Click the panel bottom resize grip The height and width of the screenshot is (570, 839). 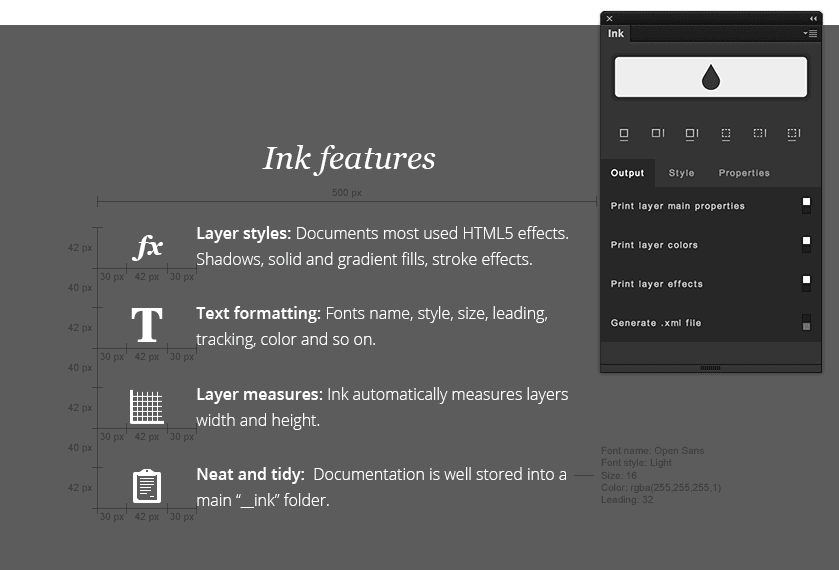pyautogui.click(x=711, y=368)
